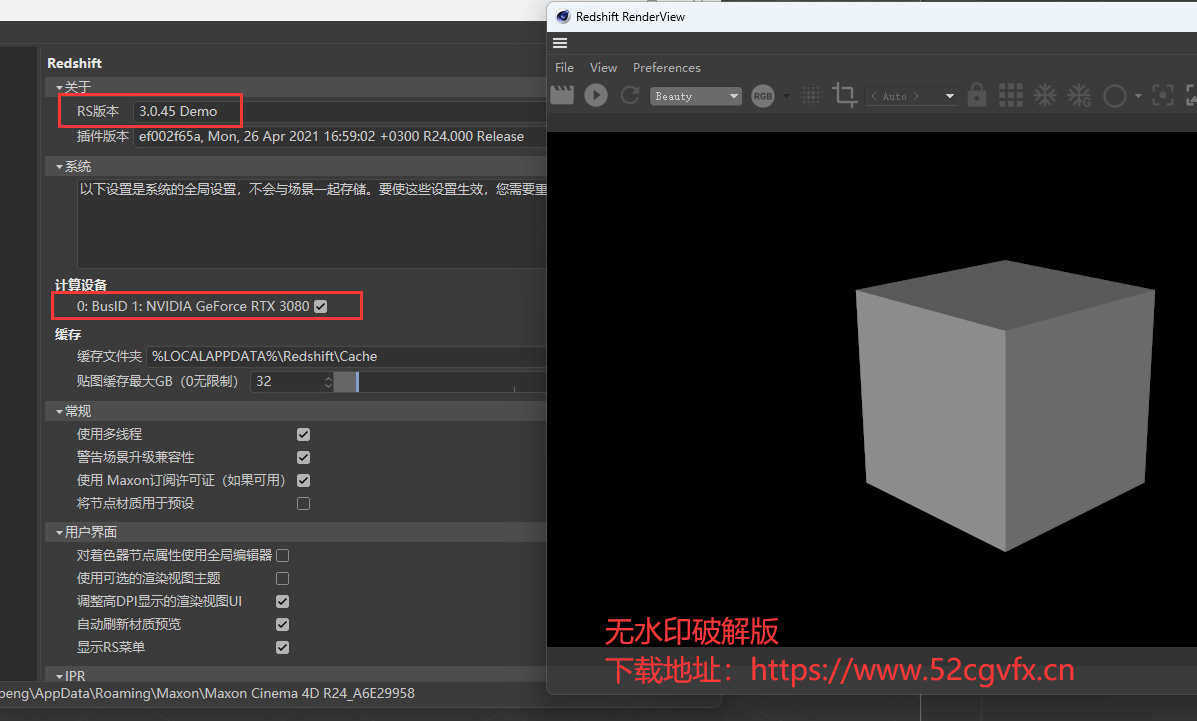Open the Auto camera dropdown

(x=911, y=96)
